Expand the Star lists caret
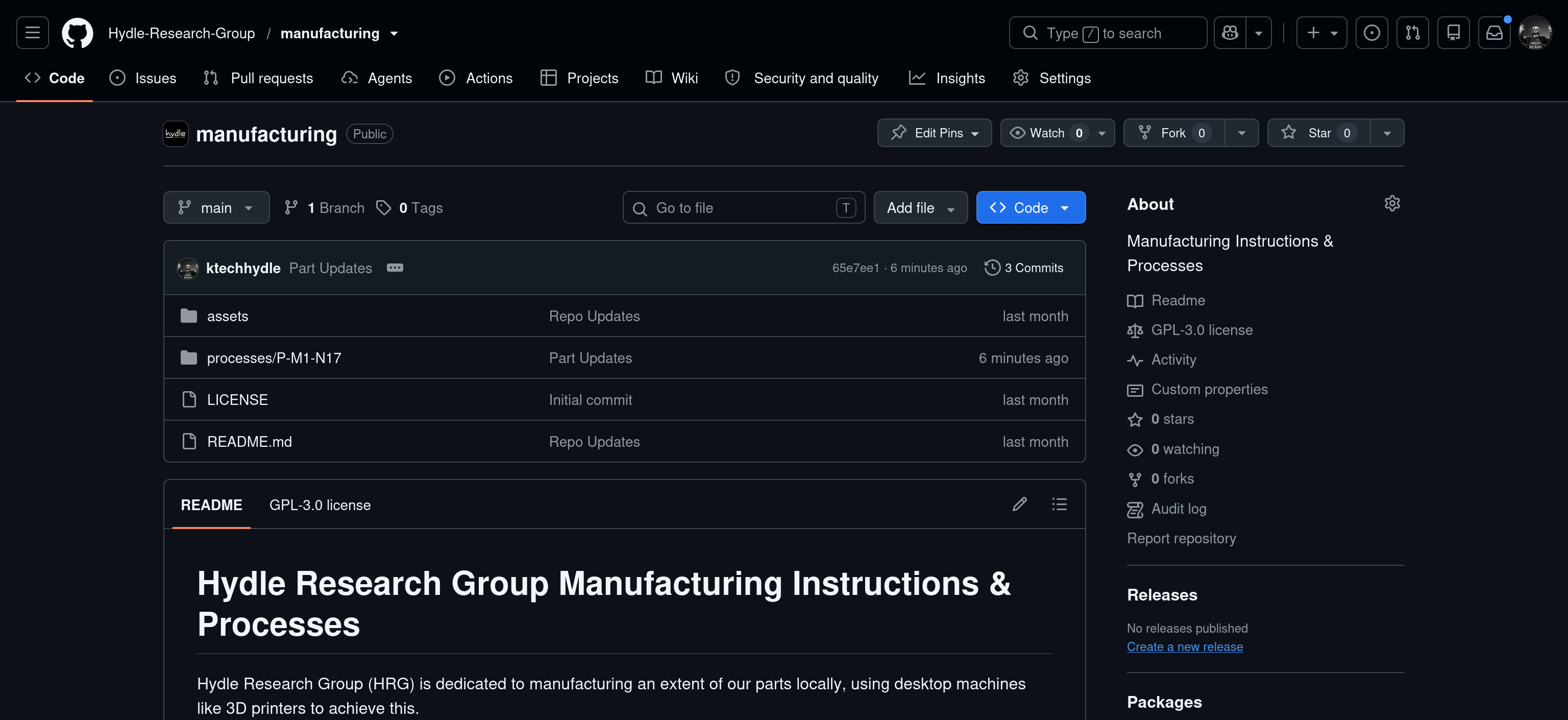 tap(1387, 133)
